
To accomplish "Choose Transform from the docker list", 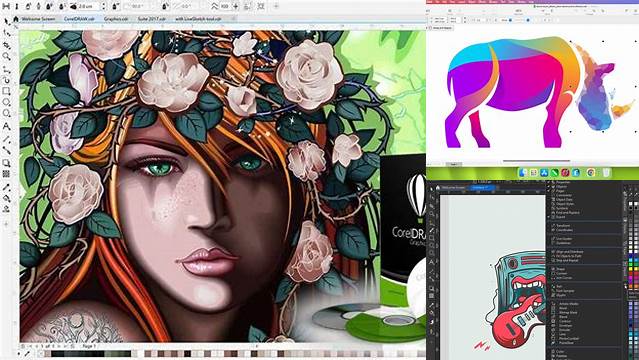I will [562, 225].
